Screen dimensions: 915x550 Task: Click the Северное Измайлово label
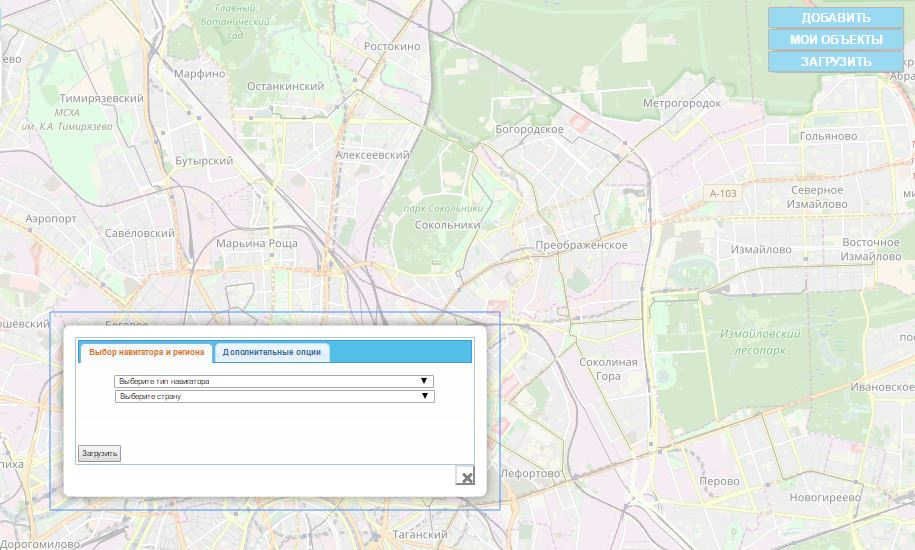click(817, 197)
